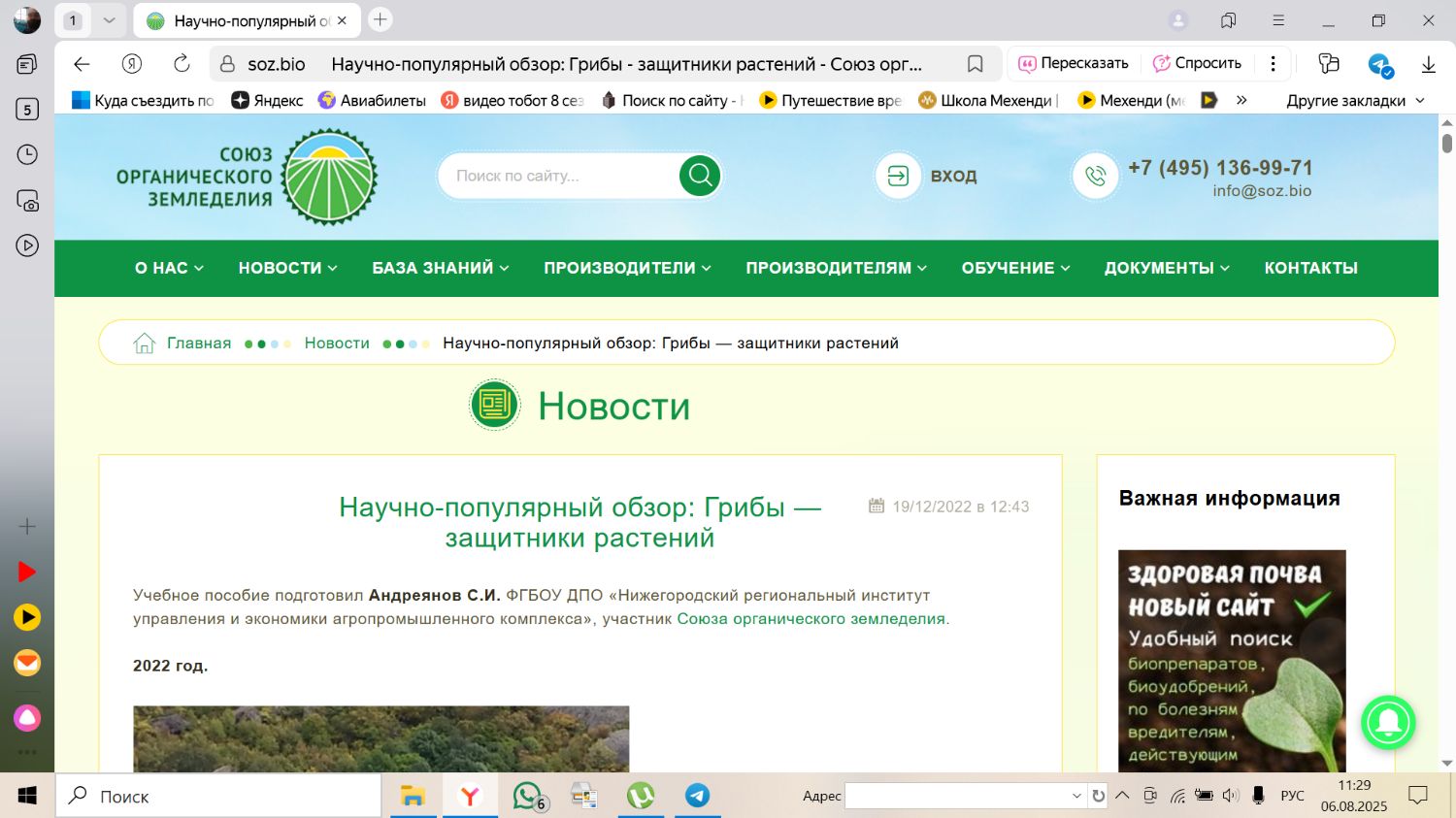Open the "КОНТАКТЫ" menu item
Screen dimensions: 1456x818
click(x=1310, y=268)
